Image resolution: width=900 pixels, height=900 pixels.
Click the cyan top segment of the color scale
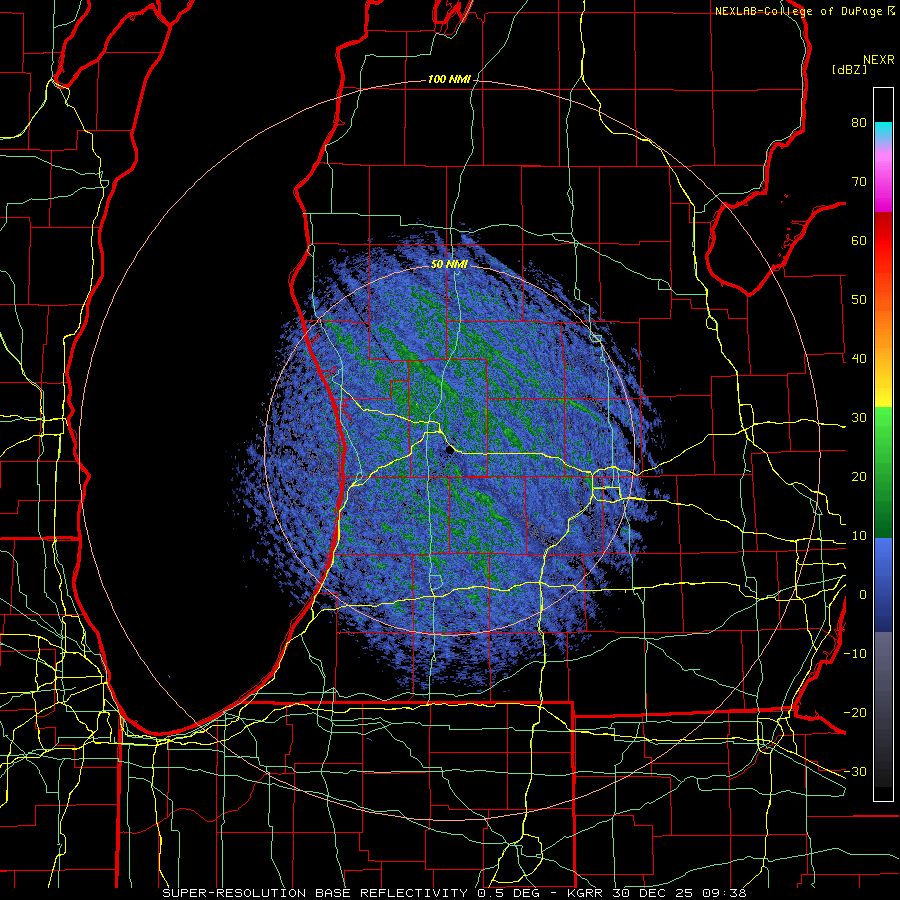coord(883,131)
